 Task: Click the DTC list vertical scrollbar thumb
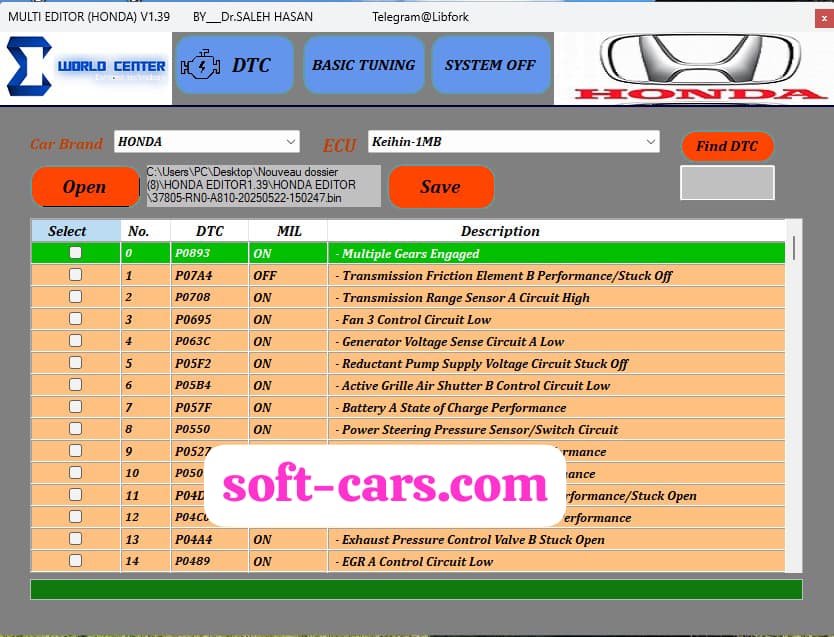(x=794, y=248)
